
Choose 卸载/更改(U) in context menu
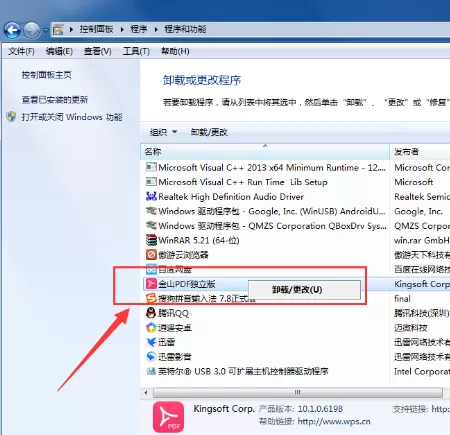point(304,290)
